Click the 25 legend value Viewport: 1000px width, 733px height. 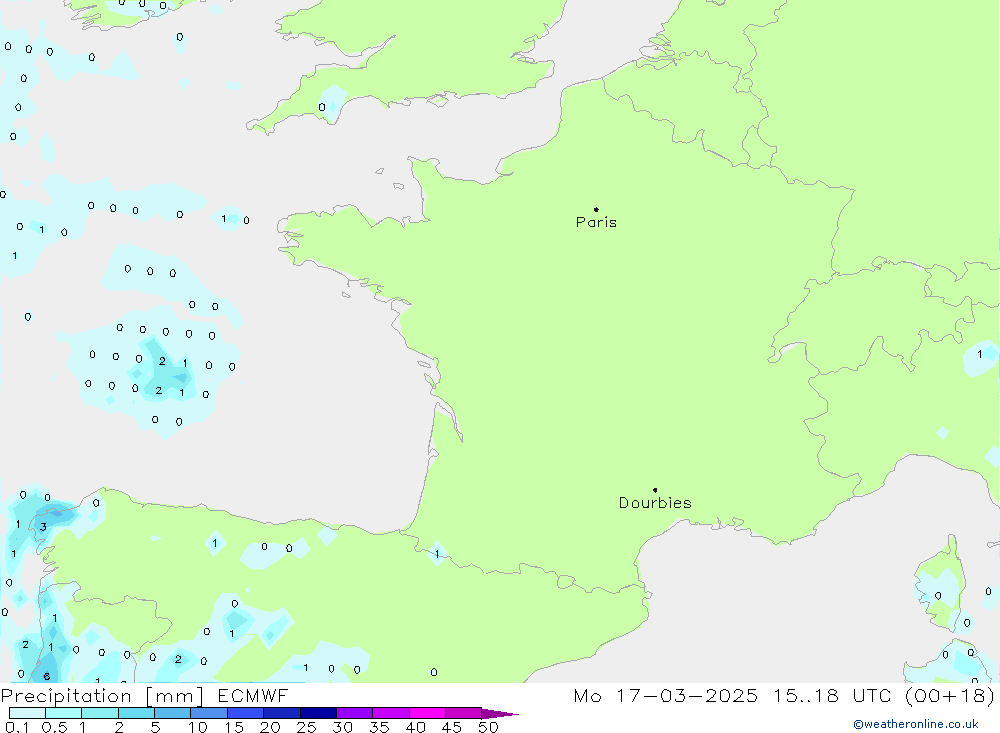click(307, 727)
